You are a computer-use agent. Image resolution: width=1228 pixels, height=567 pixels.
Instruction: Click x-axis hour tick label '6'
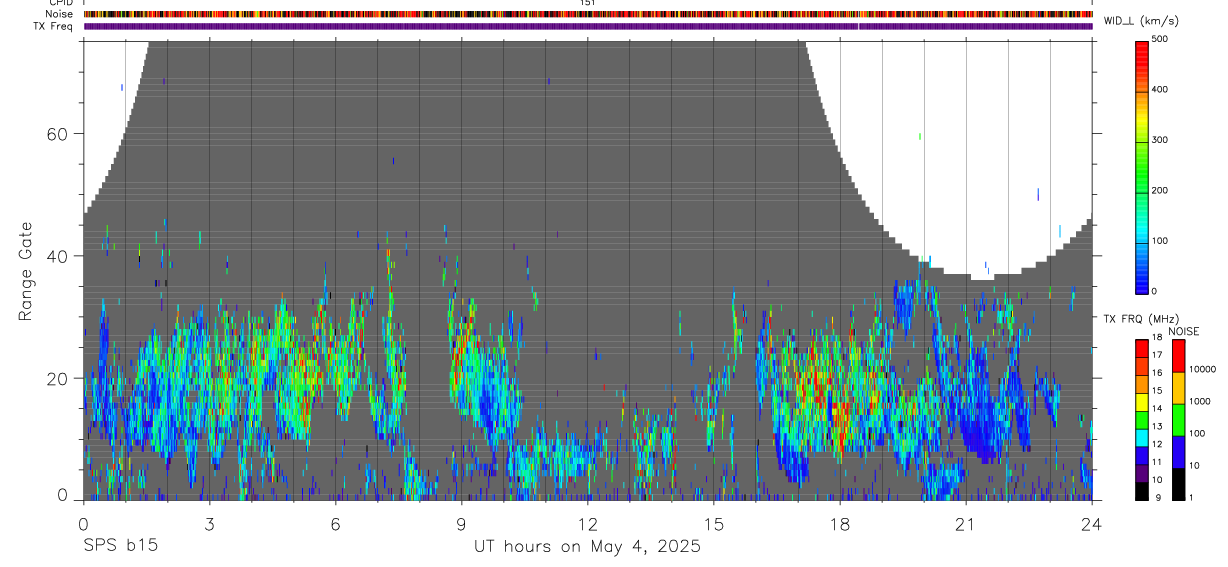click(335, 523)
